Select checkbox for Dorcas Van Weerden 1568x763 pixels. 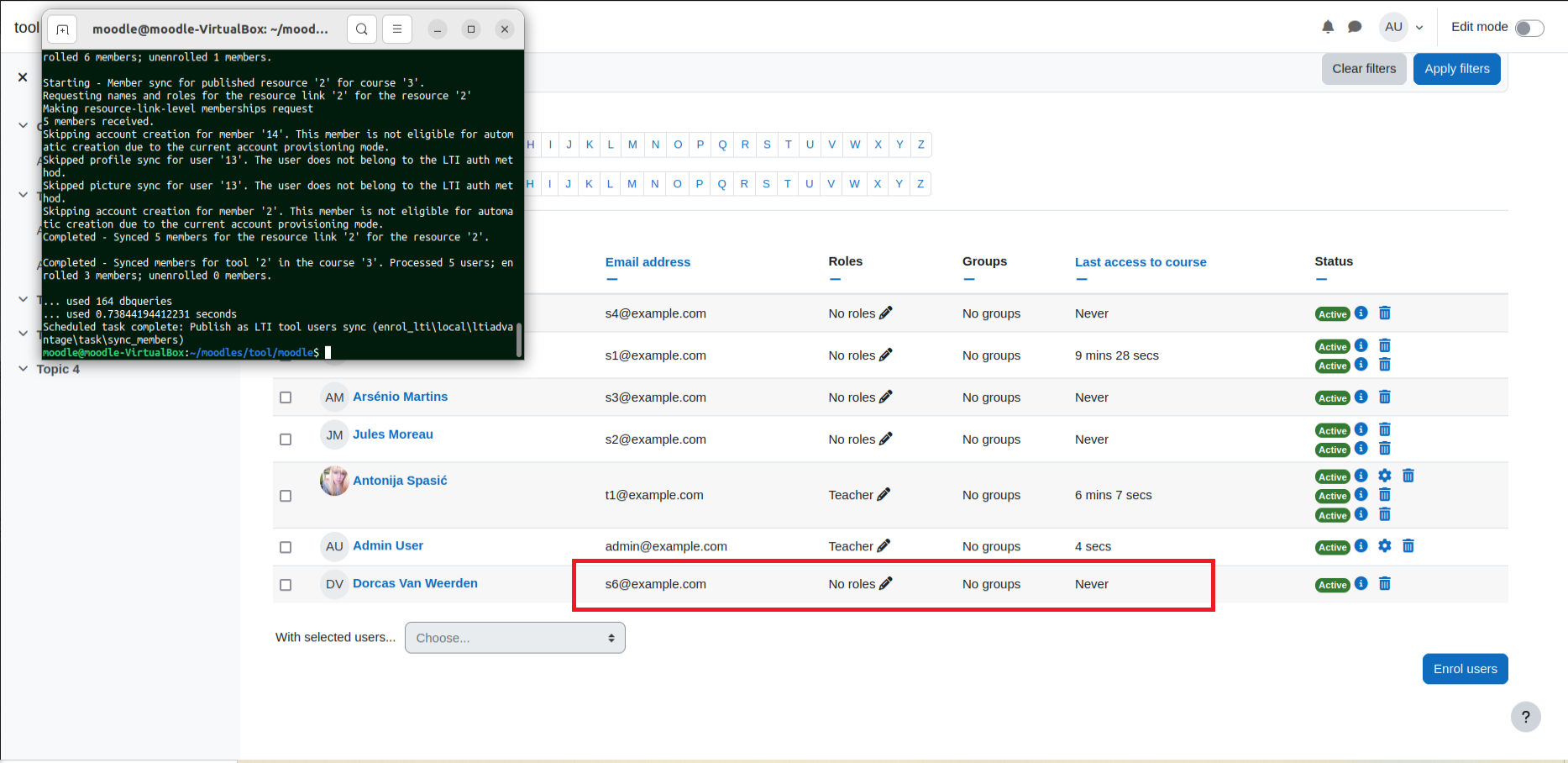point(286,585)
